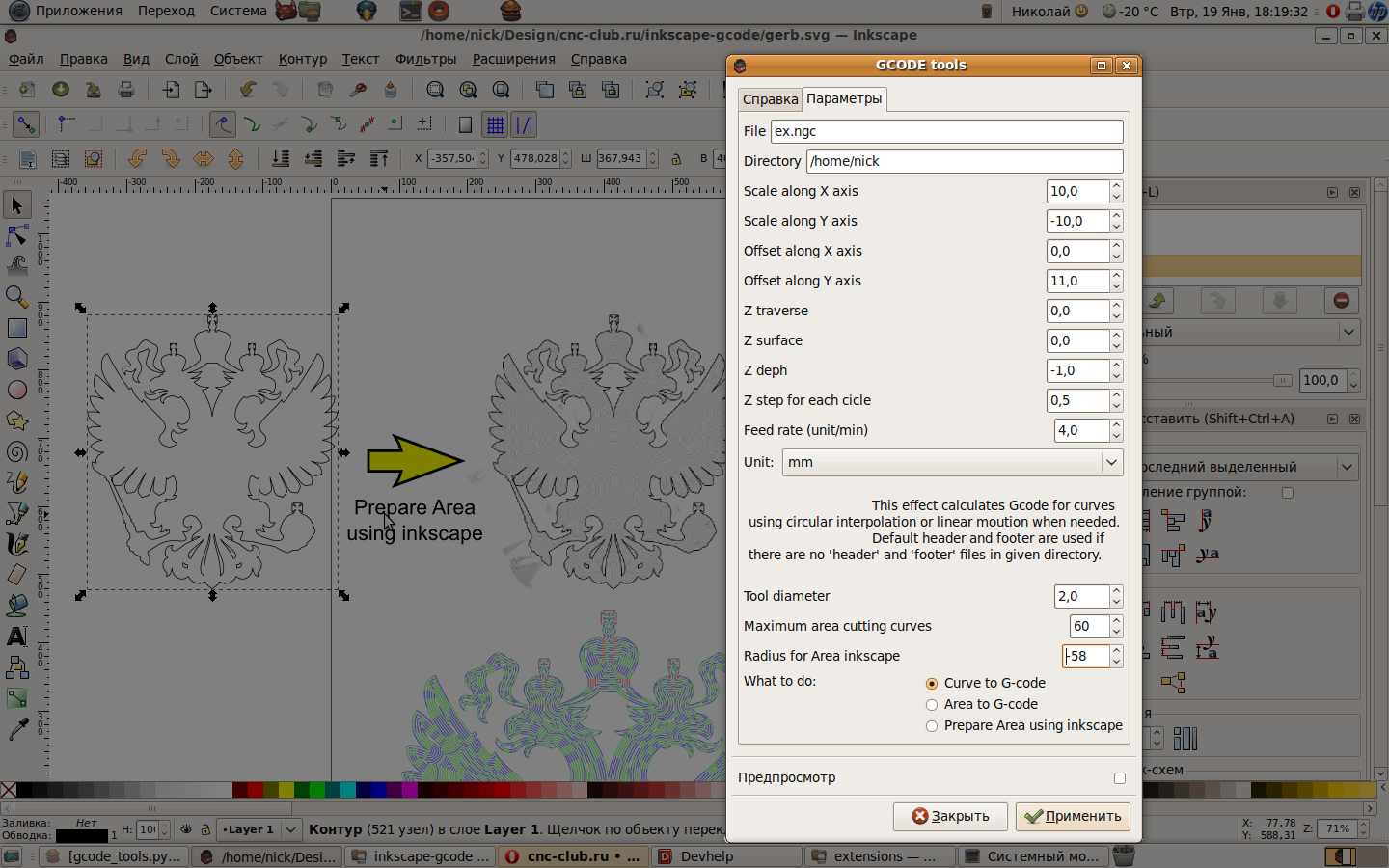Click the red delete layer button

[x=1341, y=301]
